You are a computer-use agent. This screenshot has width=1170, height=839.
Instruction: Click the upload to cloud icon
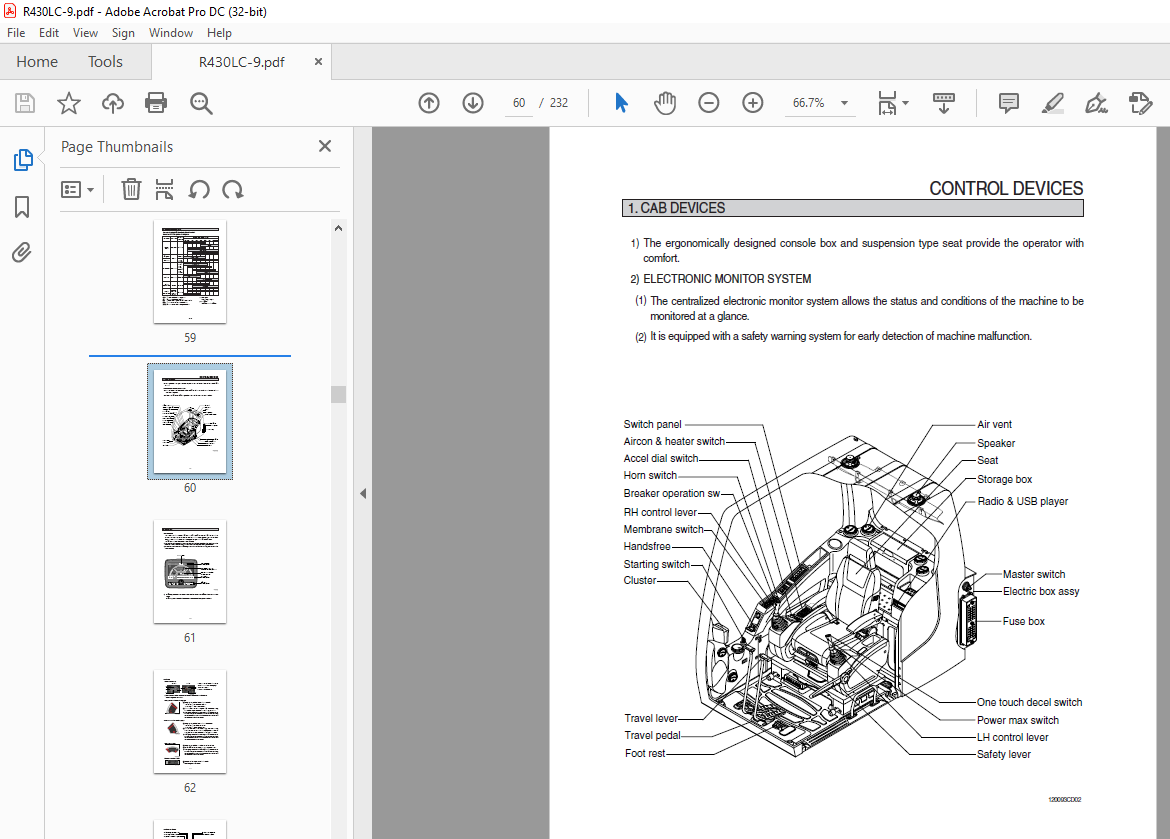click(x=113, y=103)
